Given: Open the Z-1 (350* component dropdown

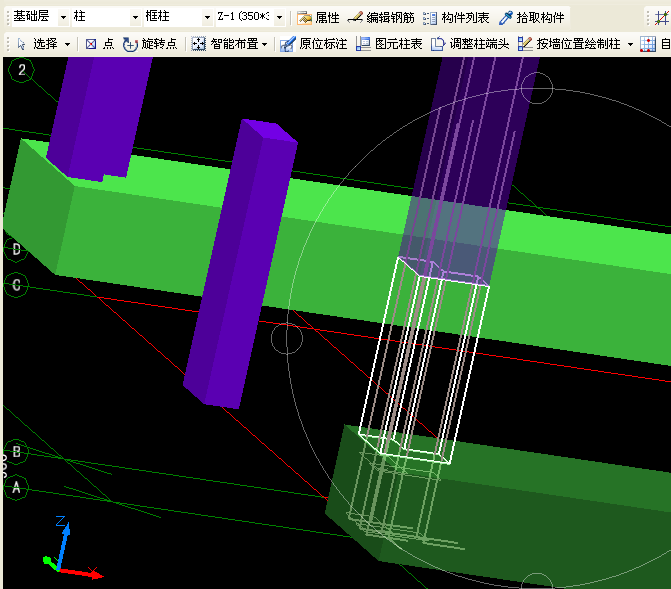Looking at the screenshot, I should (279, 18).
